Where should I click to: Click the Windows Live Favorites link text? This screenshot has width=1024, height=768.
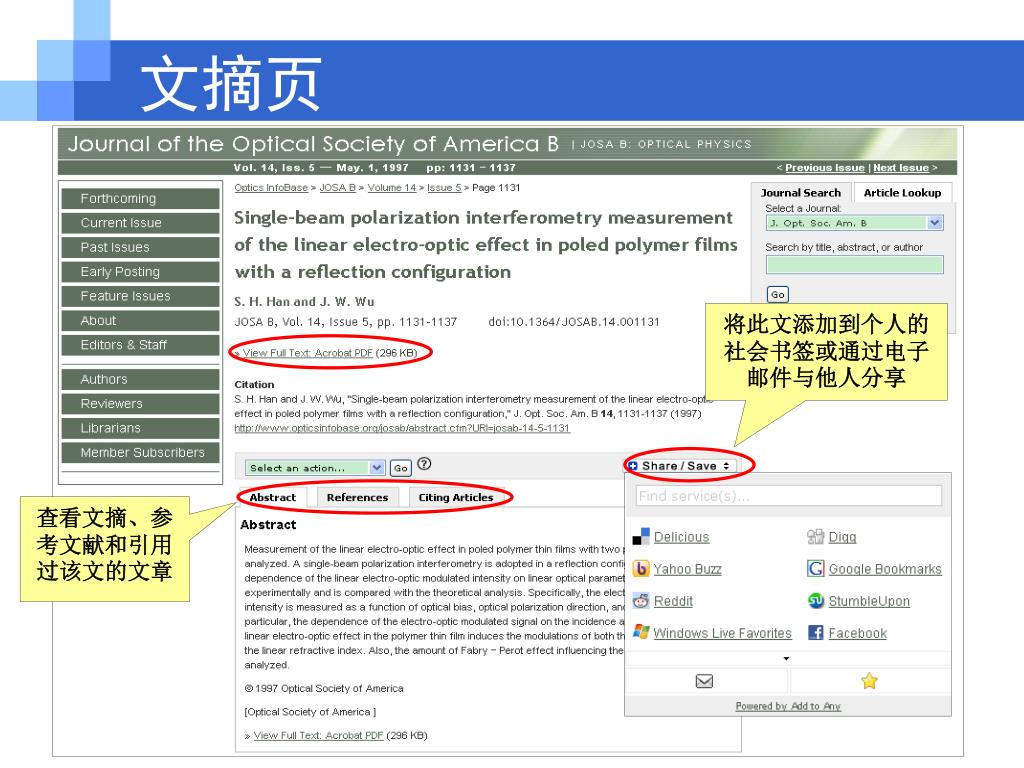point(722,633)
